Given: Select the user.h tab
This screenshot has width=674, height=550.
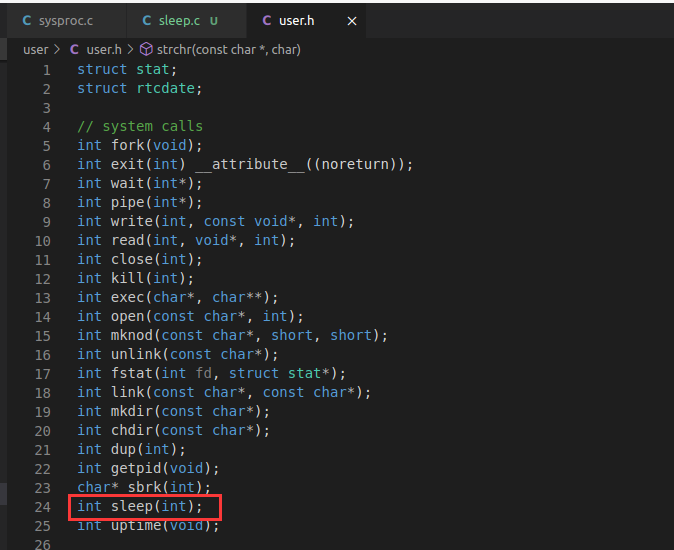Looking at the screenshot, I should point(306,21).
